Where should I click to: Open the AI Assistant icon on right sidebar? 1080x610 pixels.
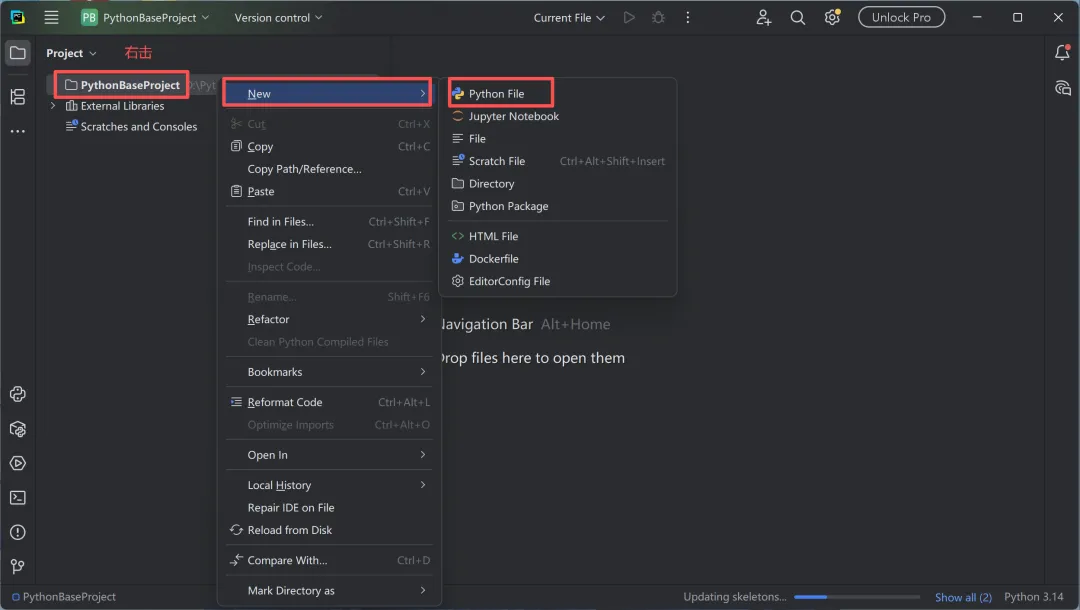pyautogui.click(x=1062, y=88)
